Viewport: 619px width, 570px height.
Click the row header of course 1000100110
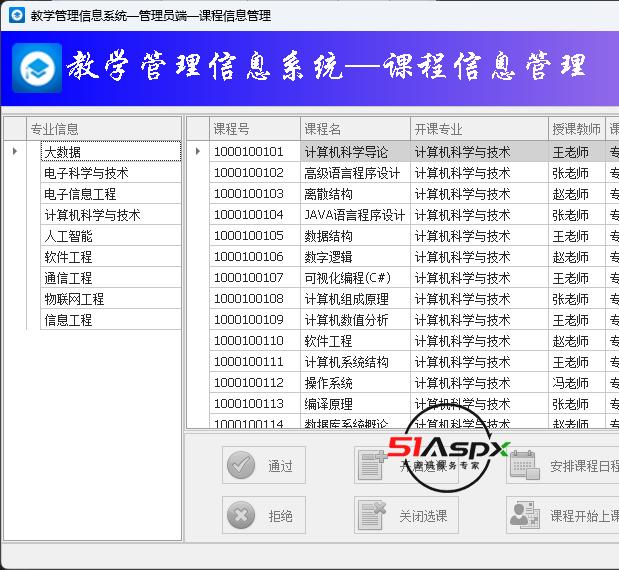[198, 340]
